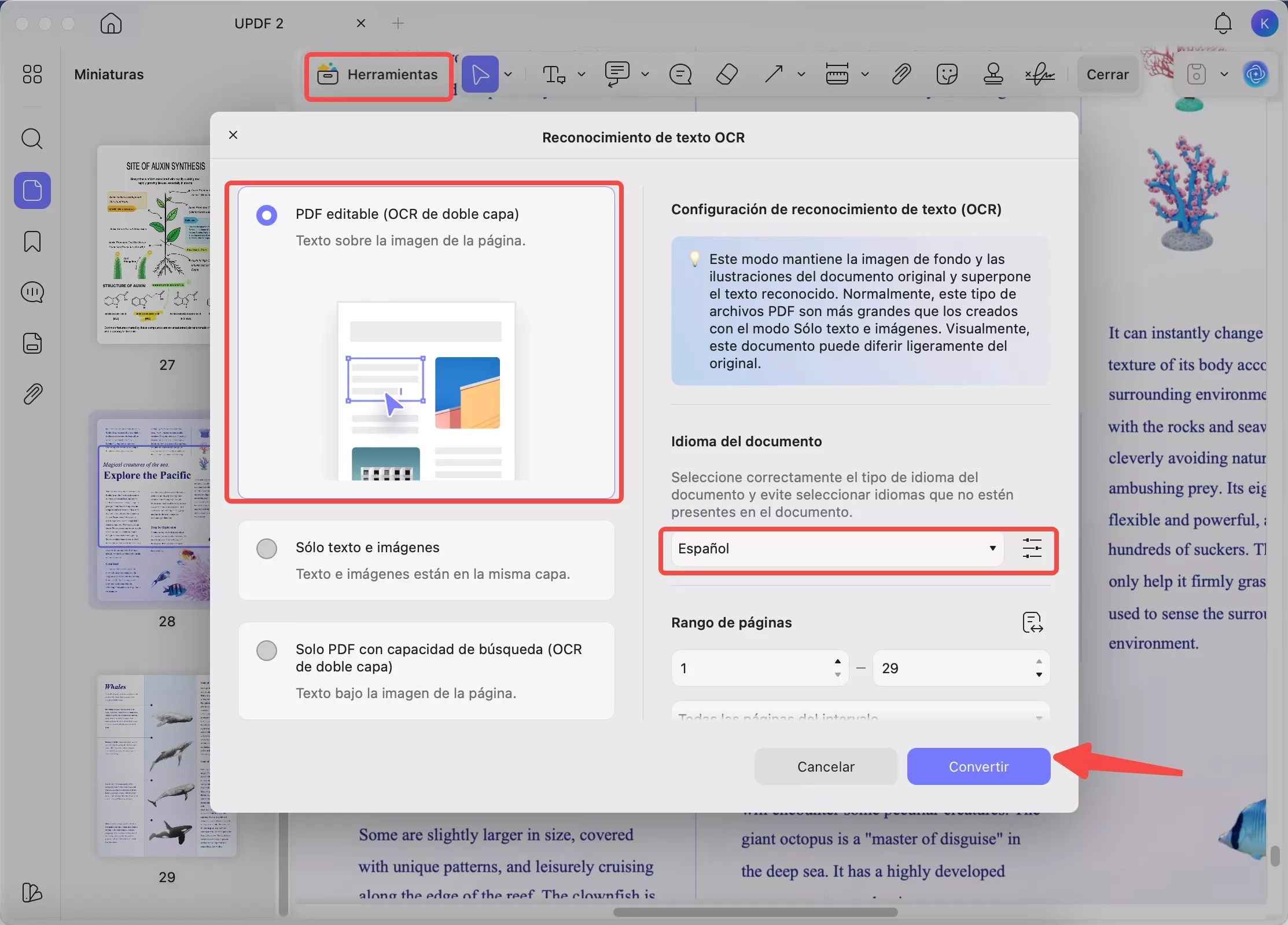Close the UPDF 2 tab
1288x925 pixels.
361,24
